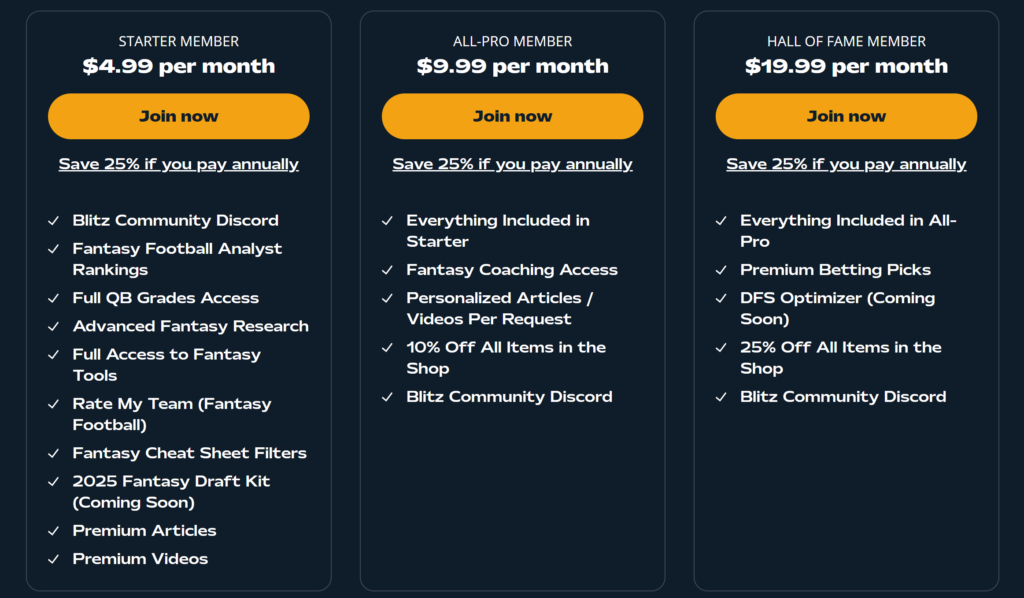Screen dimensions: 1024x598
Task: Click checkmark beside Full QB Grades Access
Action: tap(53, 298)
